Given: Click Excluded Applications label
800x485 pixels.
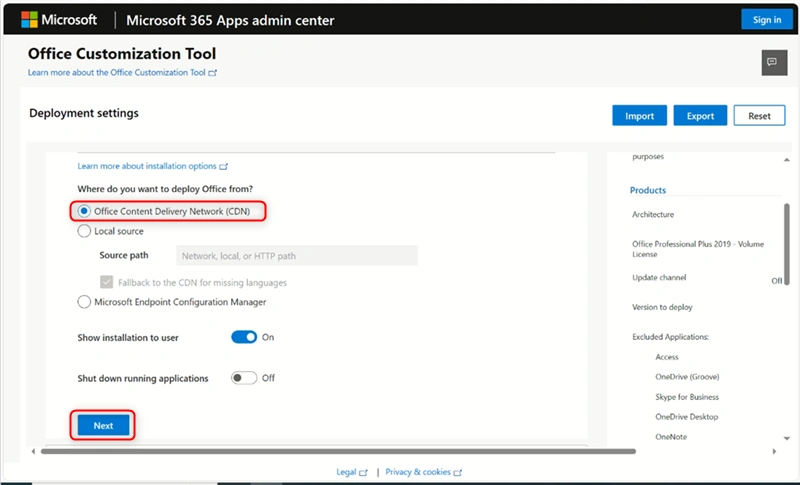Looking at the screenshot, I should click(670, 337).
